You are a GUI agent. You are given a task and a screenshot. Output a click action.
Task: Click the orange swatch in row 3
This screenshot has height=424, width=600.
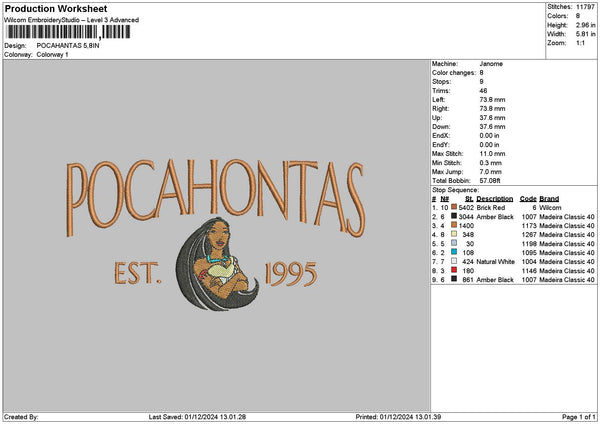click(x=454, y=225)
